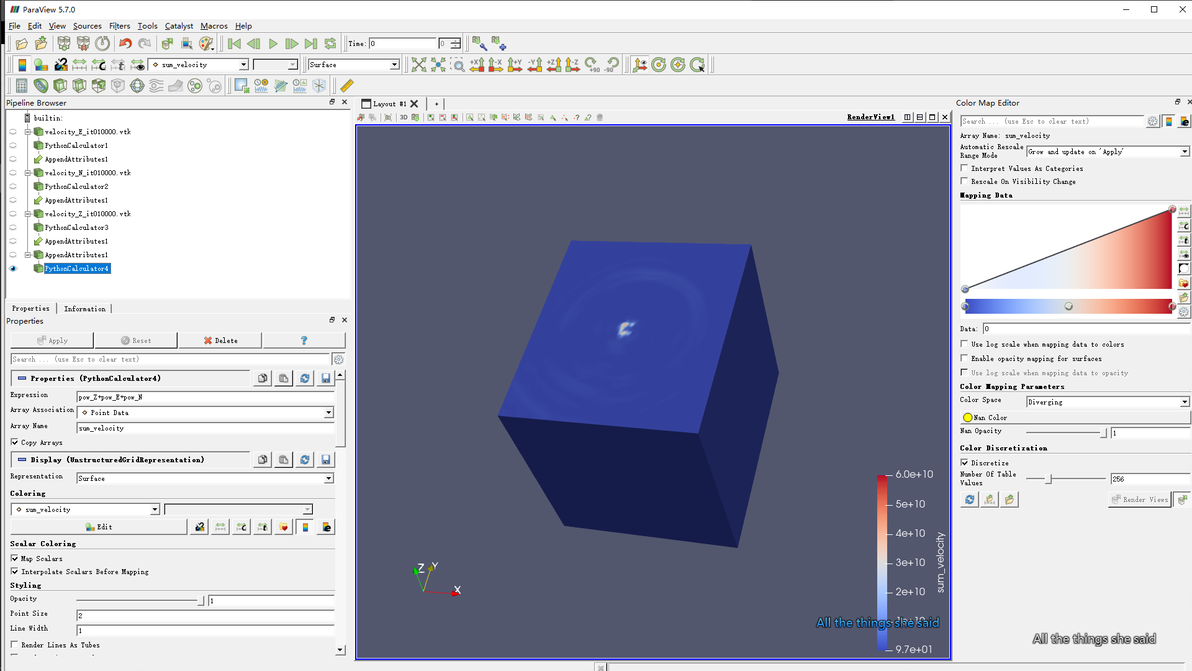Uncheck the Copy Arrays checkbox
This screenshot has height=671, width=1192.
pos(15,442)
